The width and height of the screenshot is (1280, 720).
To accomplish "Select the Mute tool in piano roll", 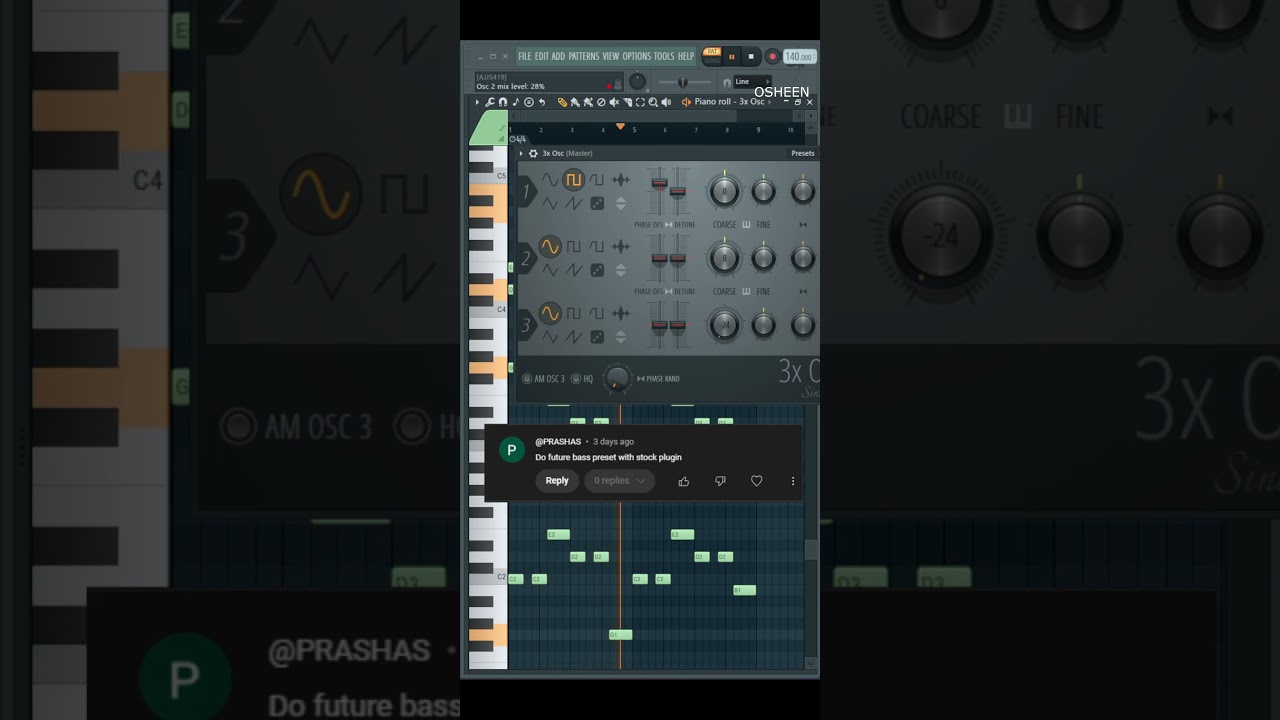I will pyautogui.click(x=614, y=102).
